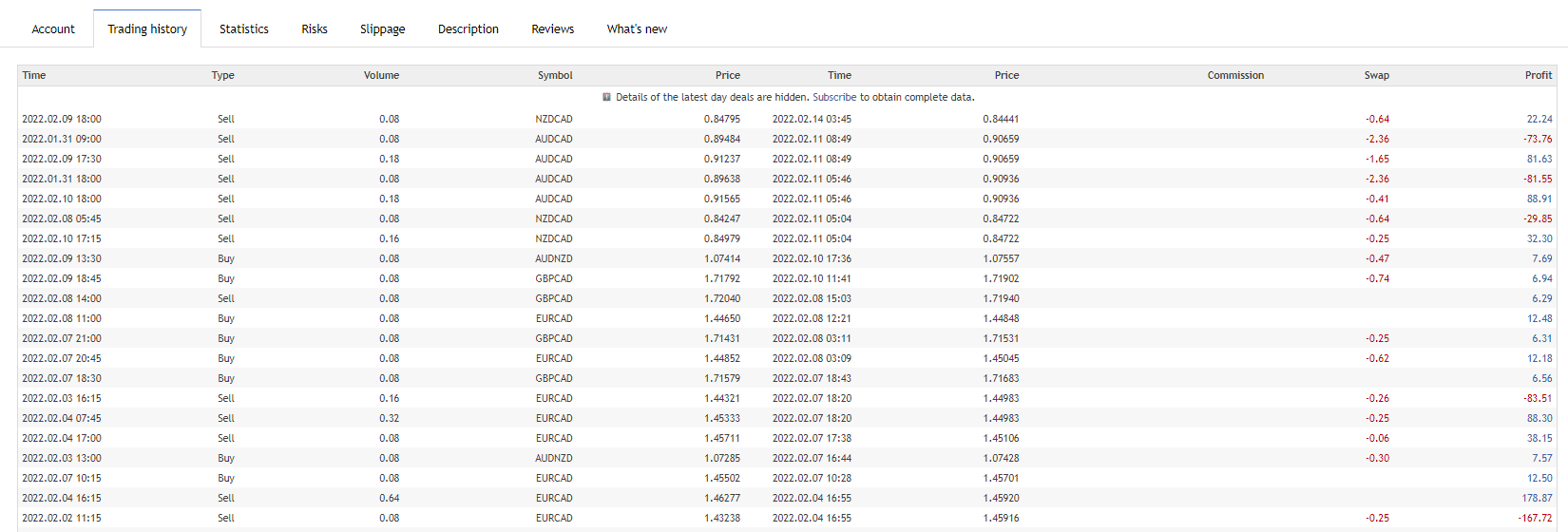Viewport: 1568px width, 532px height.
Task: Sort by the Volume column header
Action: pyautogui.click(x=381, y=75)
